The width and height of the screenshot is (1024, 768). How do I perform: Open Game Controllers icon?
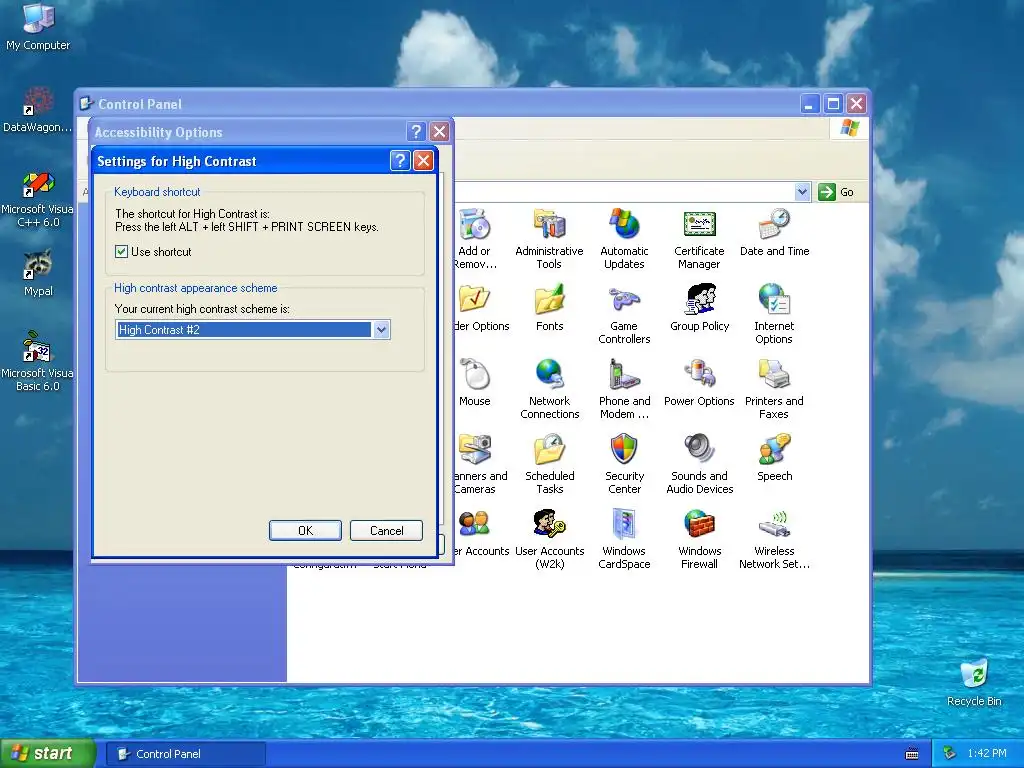point(624,314)
